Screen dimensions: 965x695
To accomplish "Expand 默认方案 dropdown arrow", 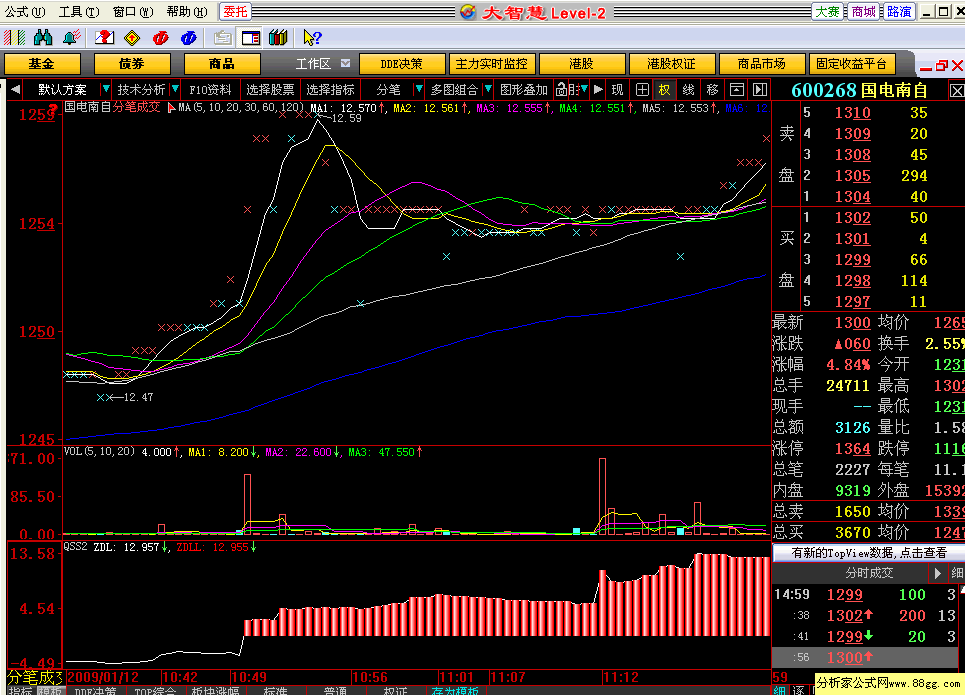I will [x=105, y=90].
